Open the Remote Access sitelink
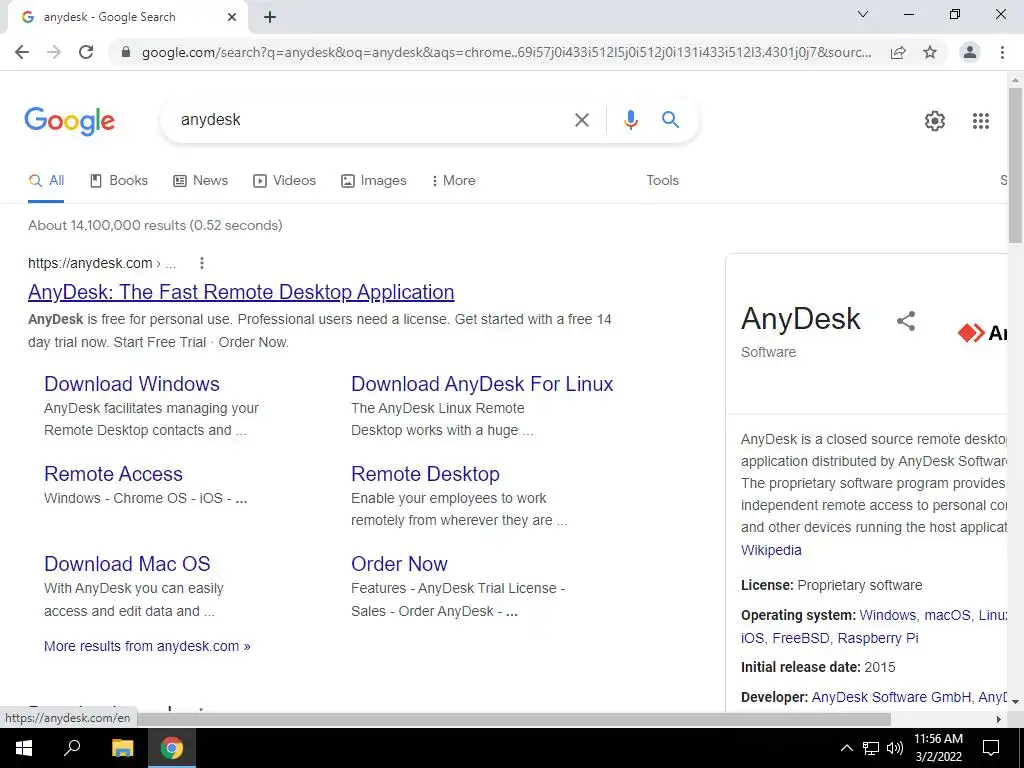The height and width of the screenshot is (768, 1024). click(113, 474)
